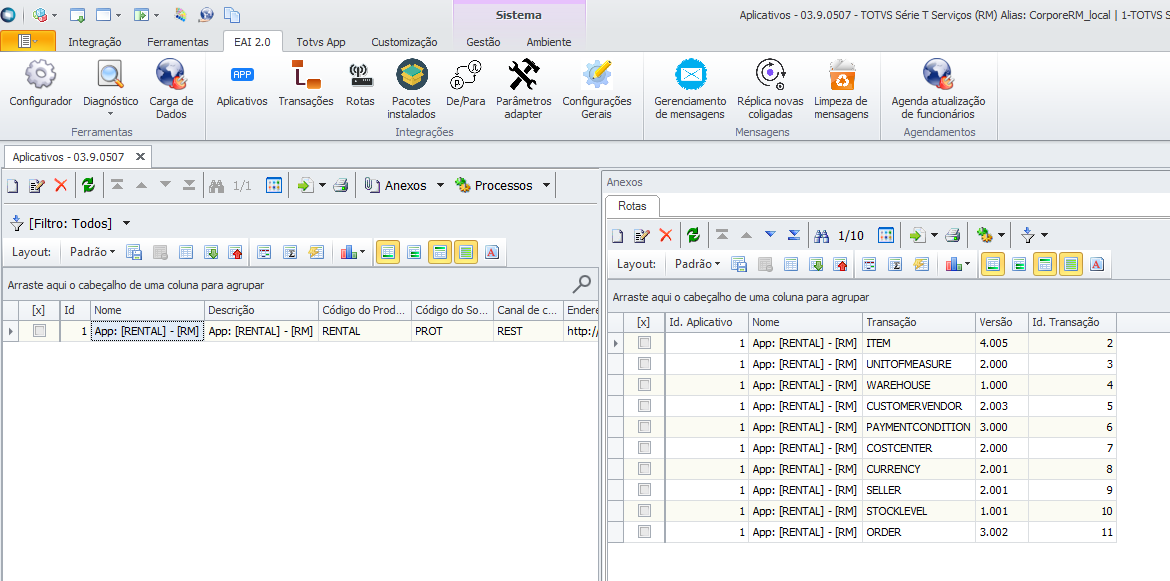
Task: Open the Rotas ribbon icon
Action: point(360,84)
